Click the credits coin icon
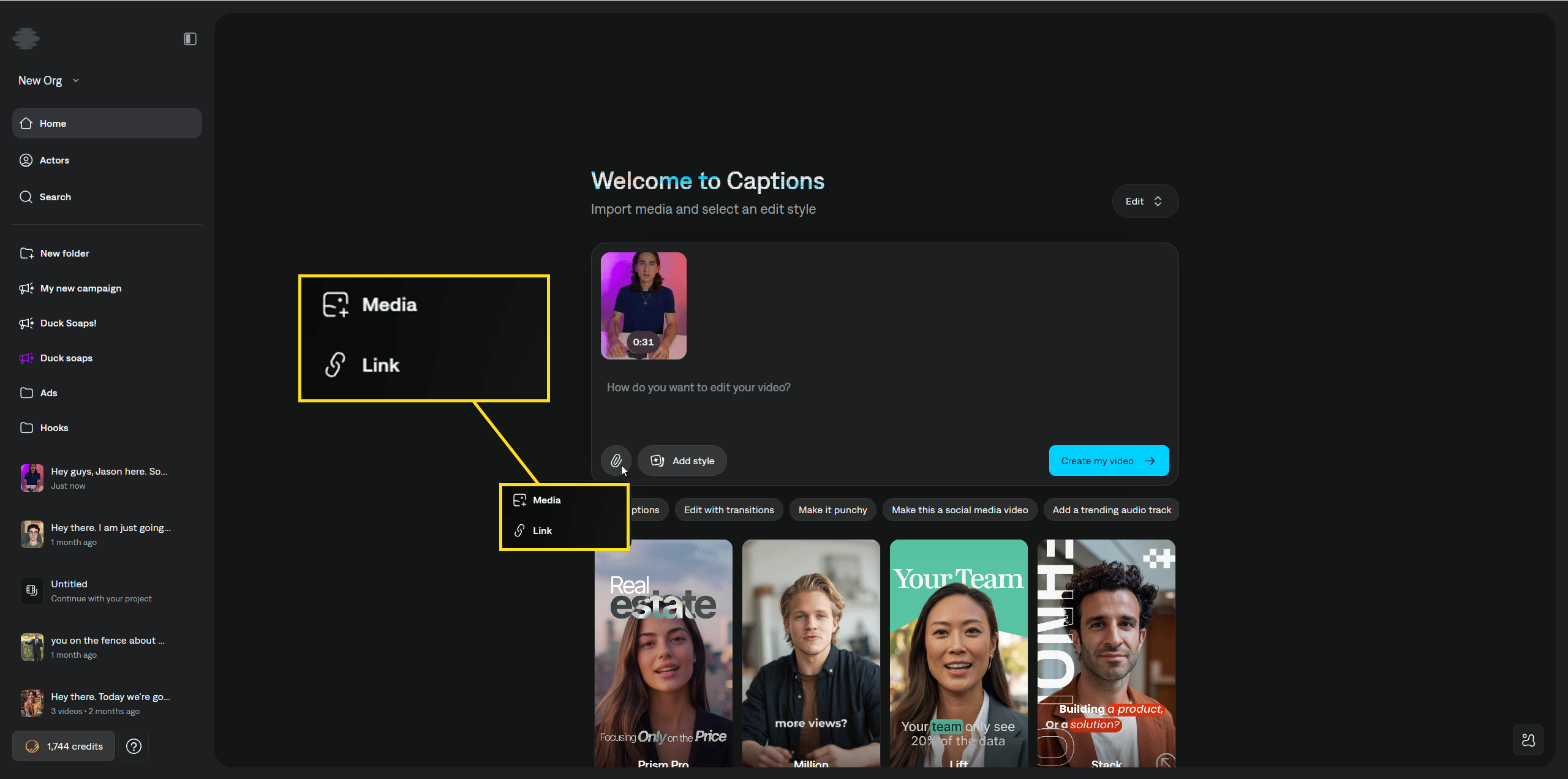1568x779 pixels. click(x=32, y=746)
